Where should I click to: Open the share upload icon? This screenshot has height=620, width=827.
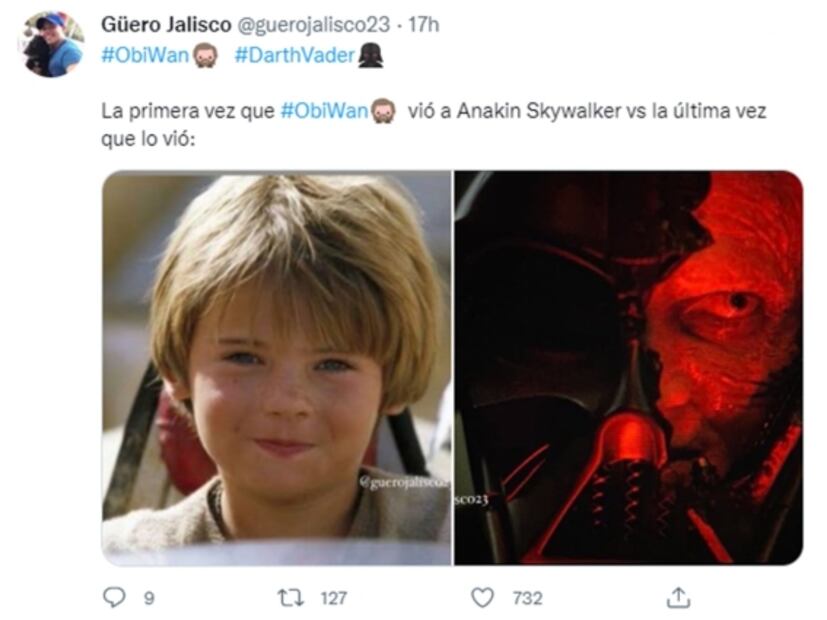click(678, 597)
